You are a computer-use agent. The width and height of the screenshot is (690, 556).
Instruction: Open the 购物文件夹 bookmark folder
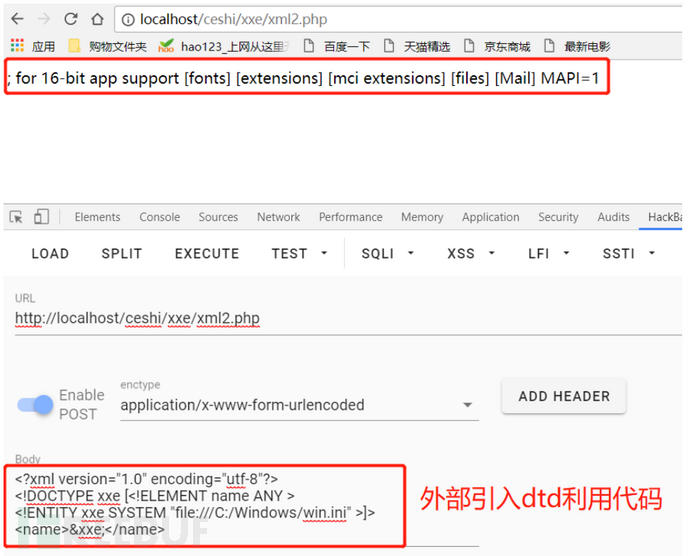pos(108,46)
